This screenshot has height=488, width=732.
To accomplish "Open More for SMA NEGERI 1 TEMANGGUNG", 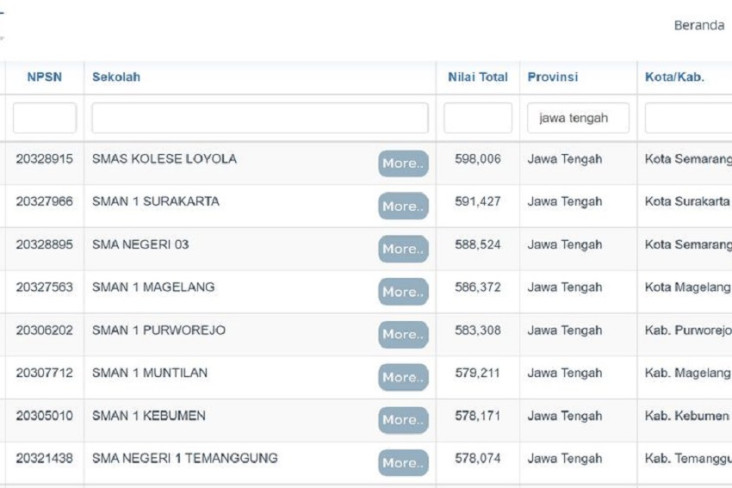I will (x=403, y=463).
